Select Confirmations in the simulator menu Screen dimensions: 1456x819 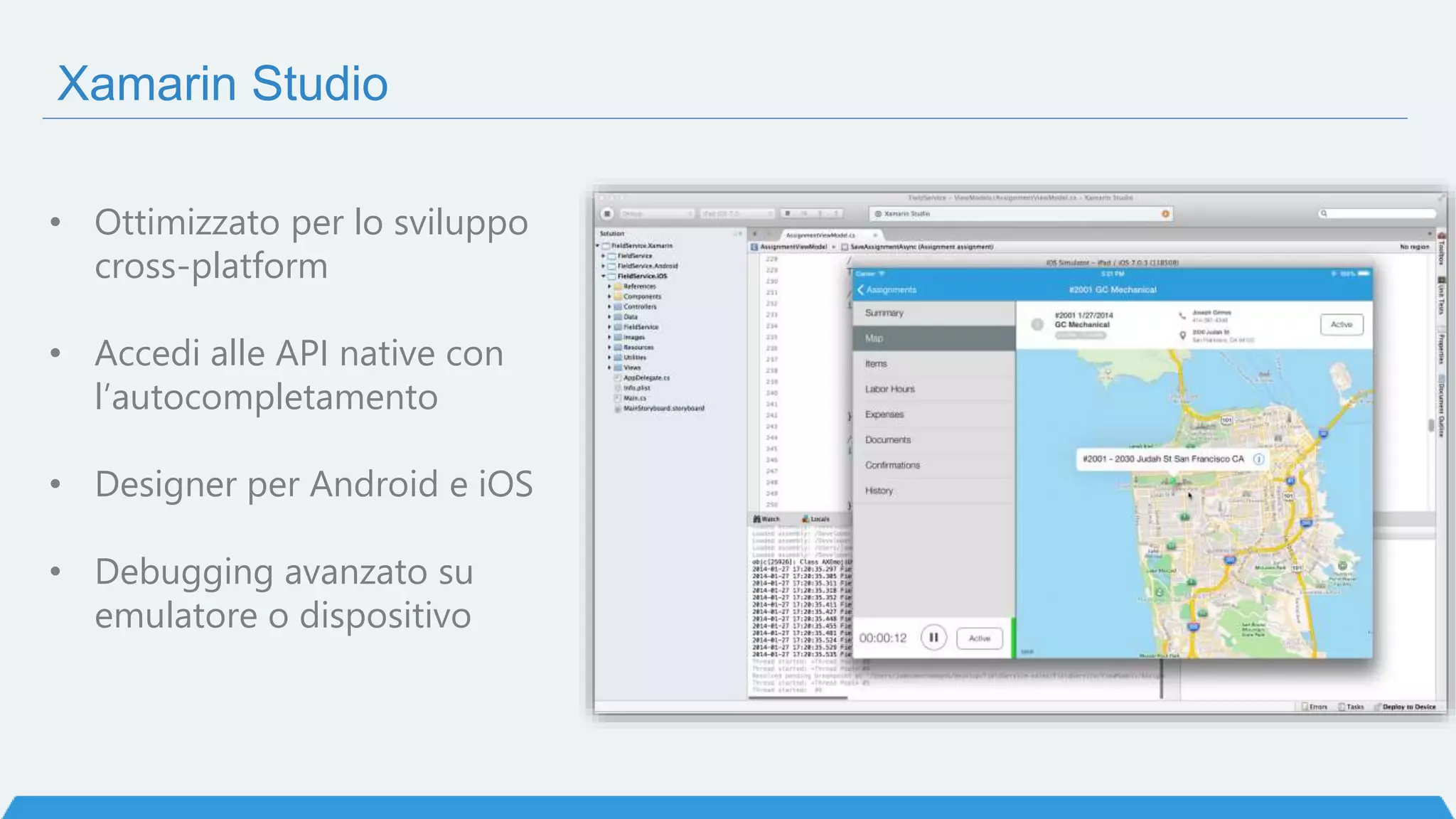coord(933,465)
